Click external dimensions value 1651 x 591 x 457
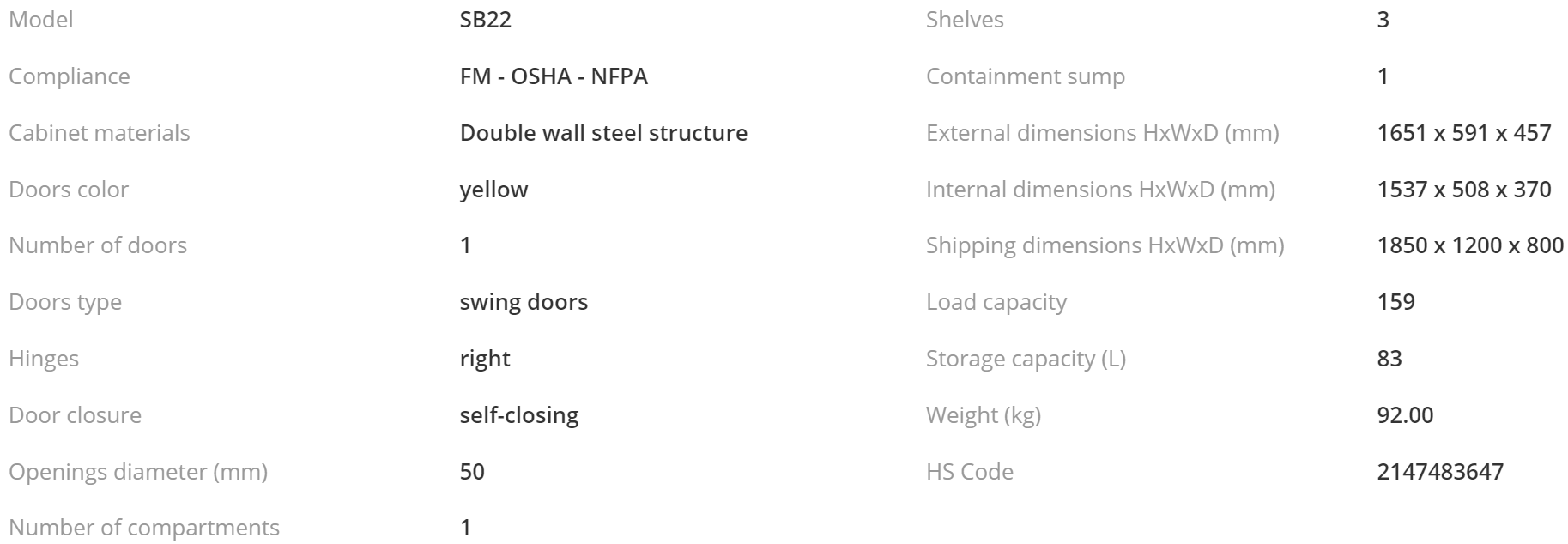Viewport: 1568px width, 544px height. pyautogui.click(x=1464, y=133)
